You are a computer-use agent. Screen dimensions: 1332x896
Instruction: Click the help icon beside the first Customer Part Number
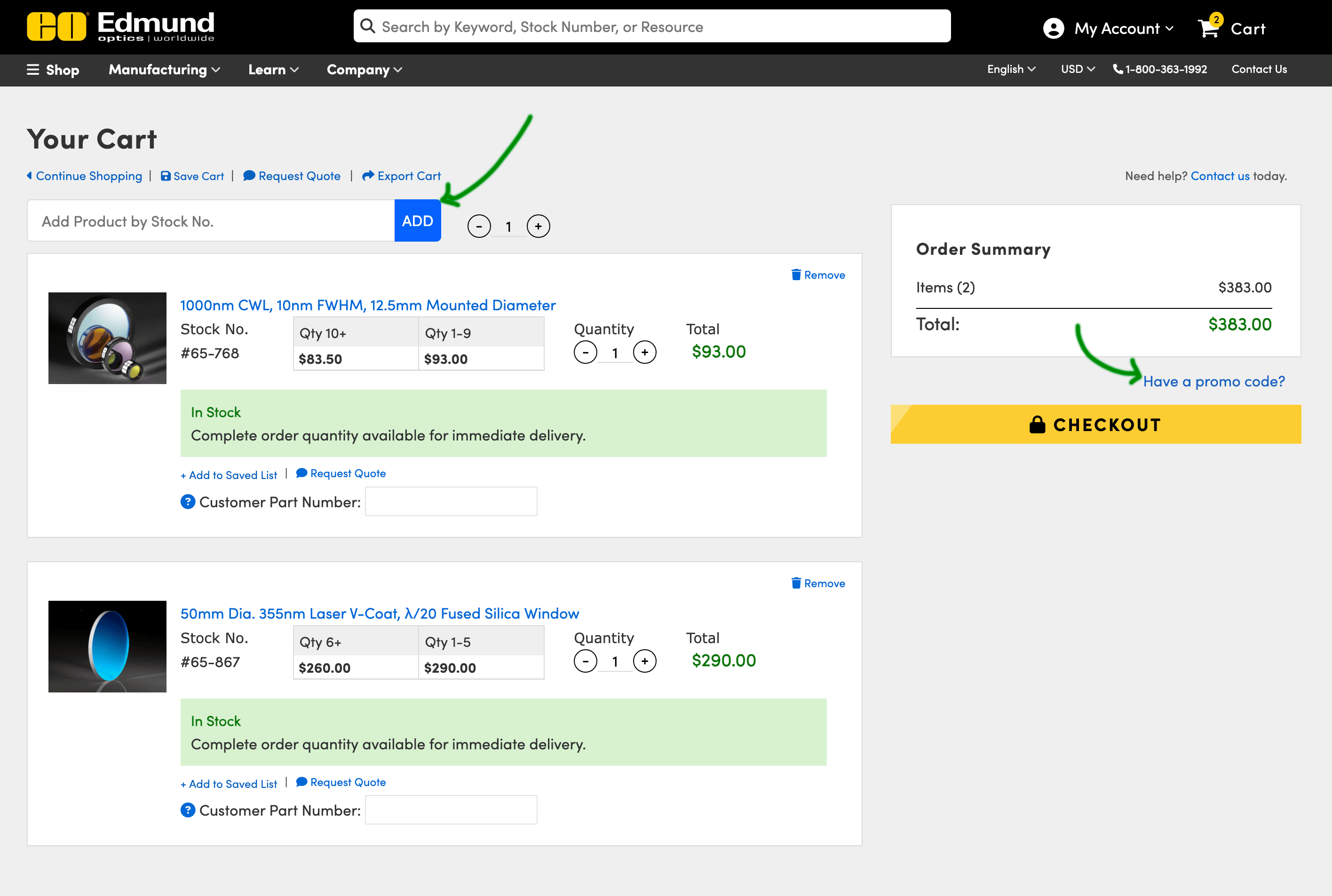coord(188,502)
